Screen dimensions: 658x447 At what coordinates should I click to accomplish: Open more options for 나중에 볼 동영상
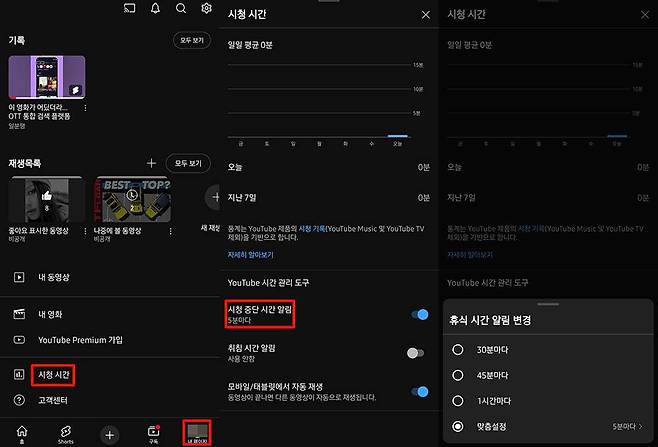tap(170, 231)
